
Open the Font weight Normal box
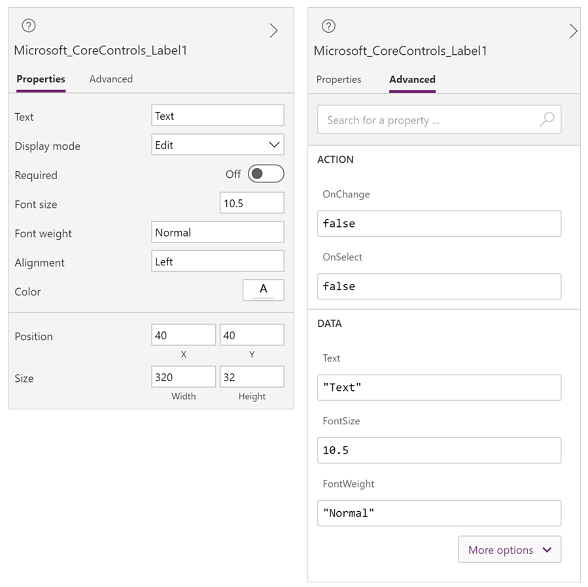[218, 232]
